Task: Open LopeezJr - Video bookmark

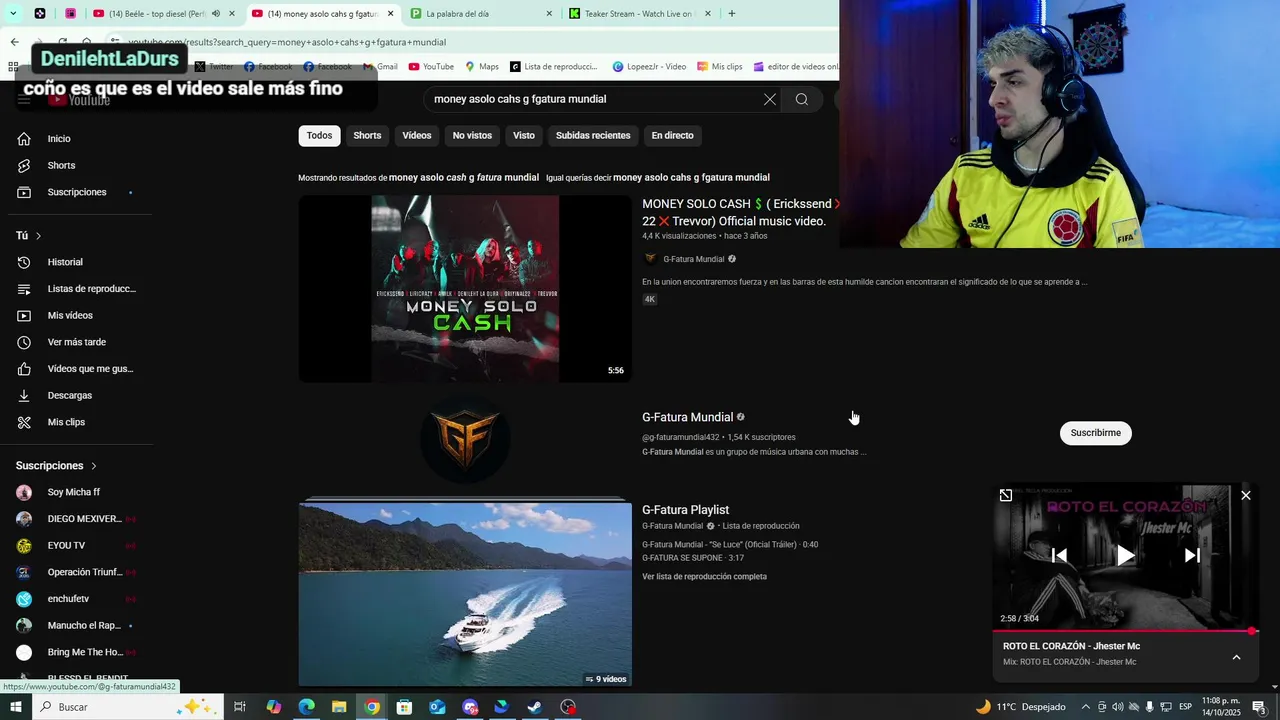Action: point(649,67)
